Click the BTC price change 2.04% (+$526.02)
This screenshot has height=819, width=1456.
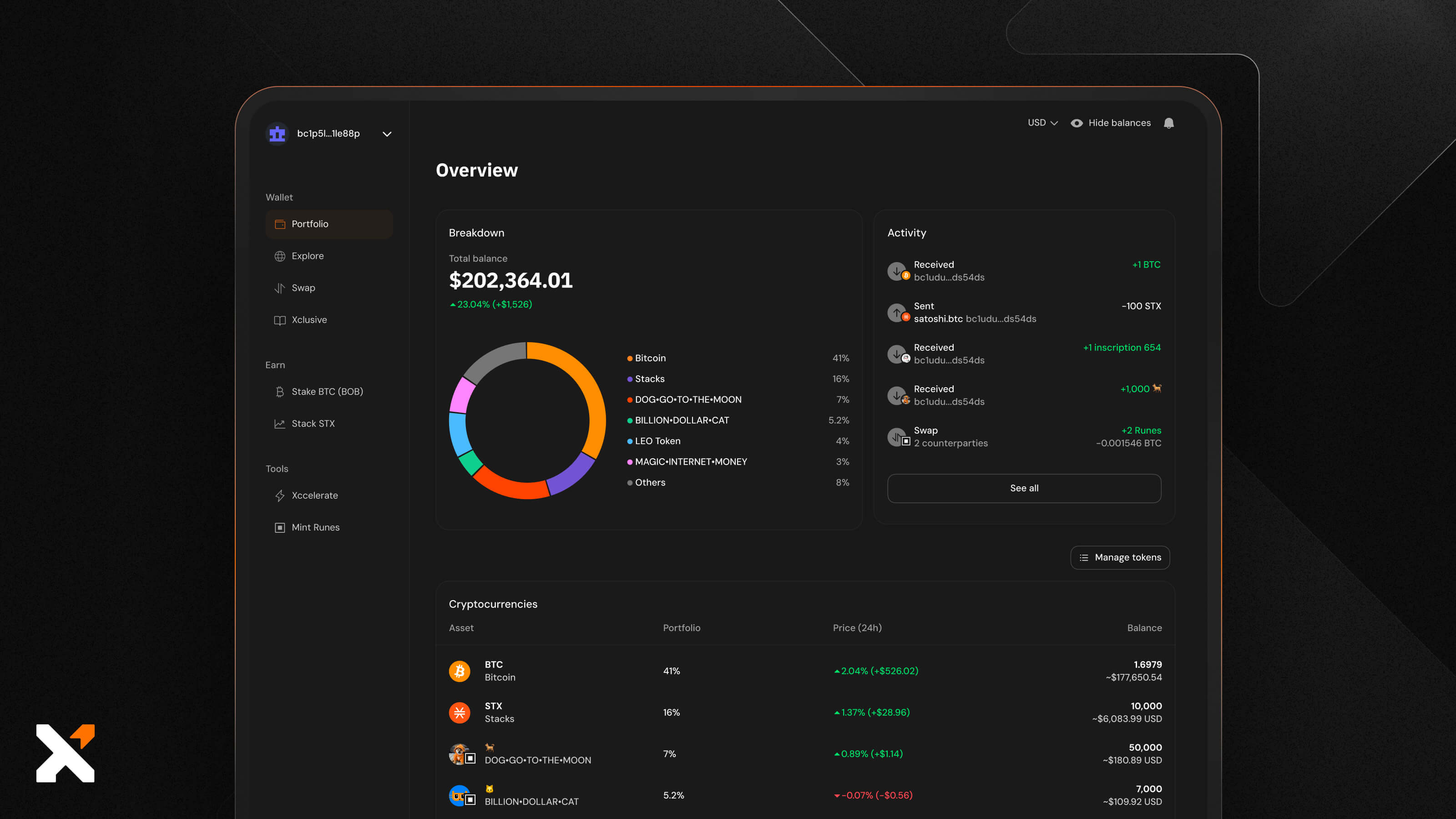876,671
